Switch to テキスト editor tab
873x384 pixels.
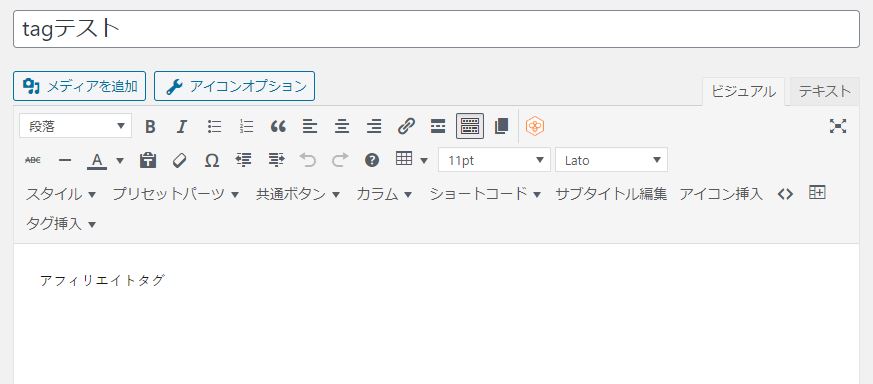pyautogui.click(x=825, y=91)
